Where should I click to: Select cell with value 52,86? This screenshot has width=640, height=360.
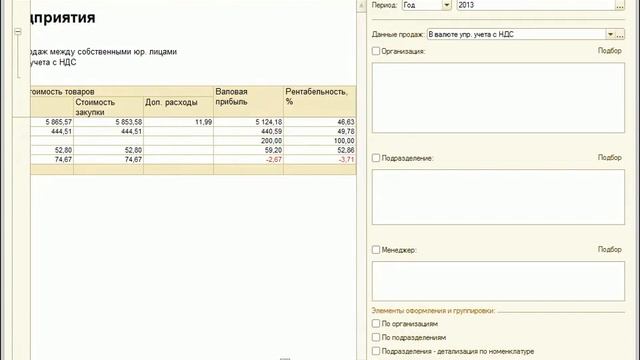pos(320,150)
